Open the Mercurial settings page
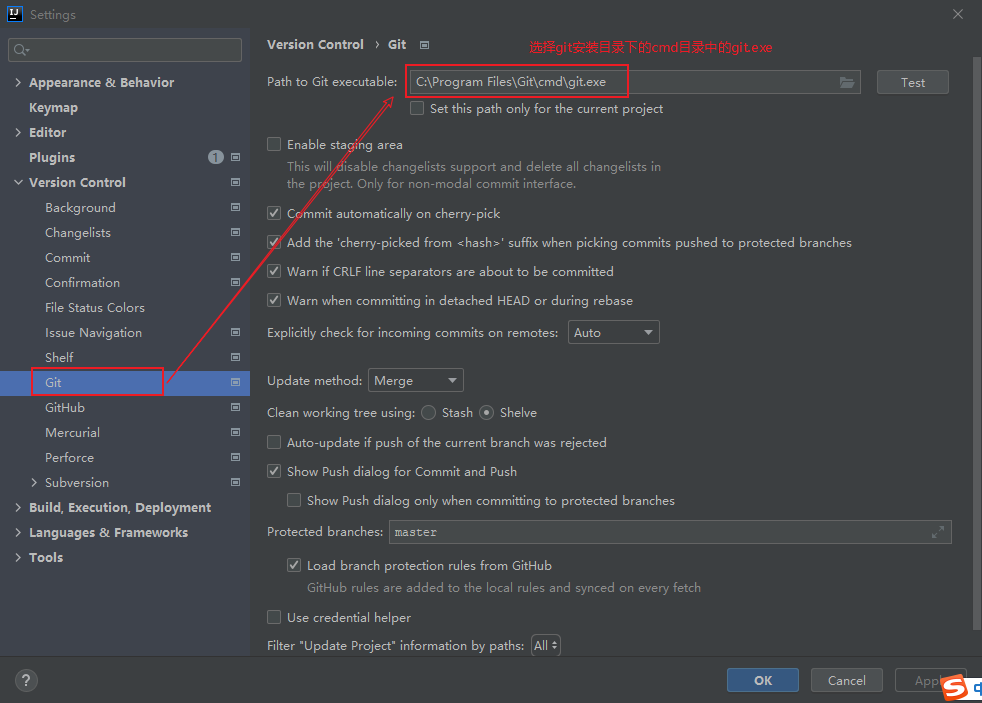The width and height of the screenshot is (982, 703). click(x=72, y=432)
